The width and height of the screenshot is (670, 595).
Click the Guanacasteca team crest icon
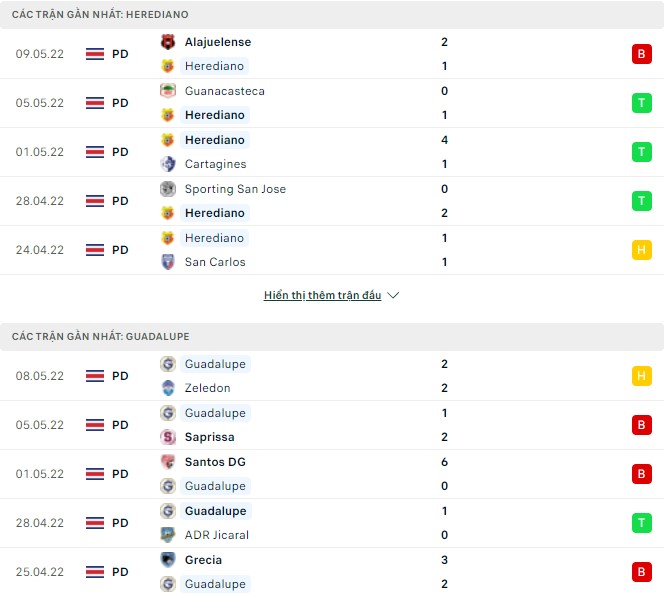pos(167,91)
